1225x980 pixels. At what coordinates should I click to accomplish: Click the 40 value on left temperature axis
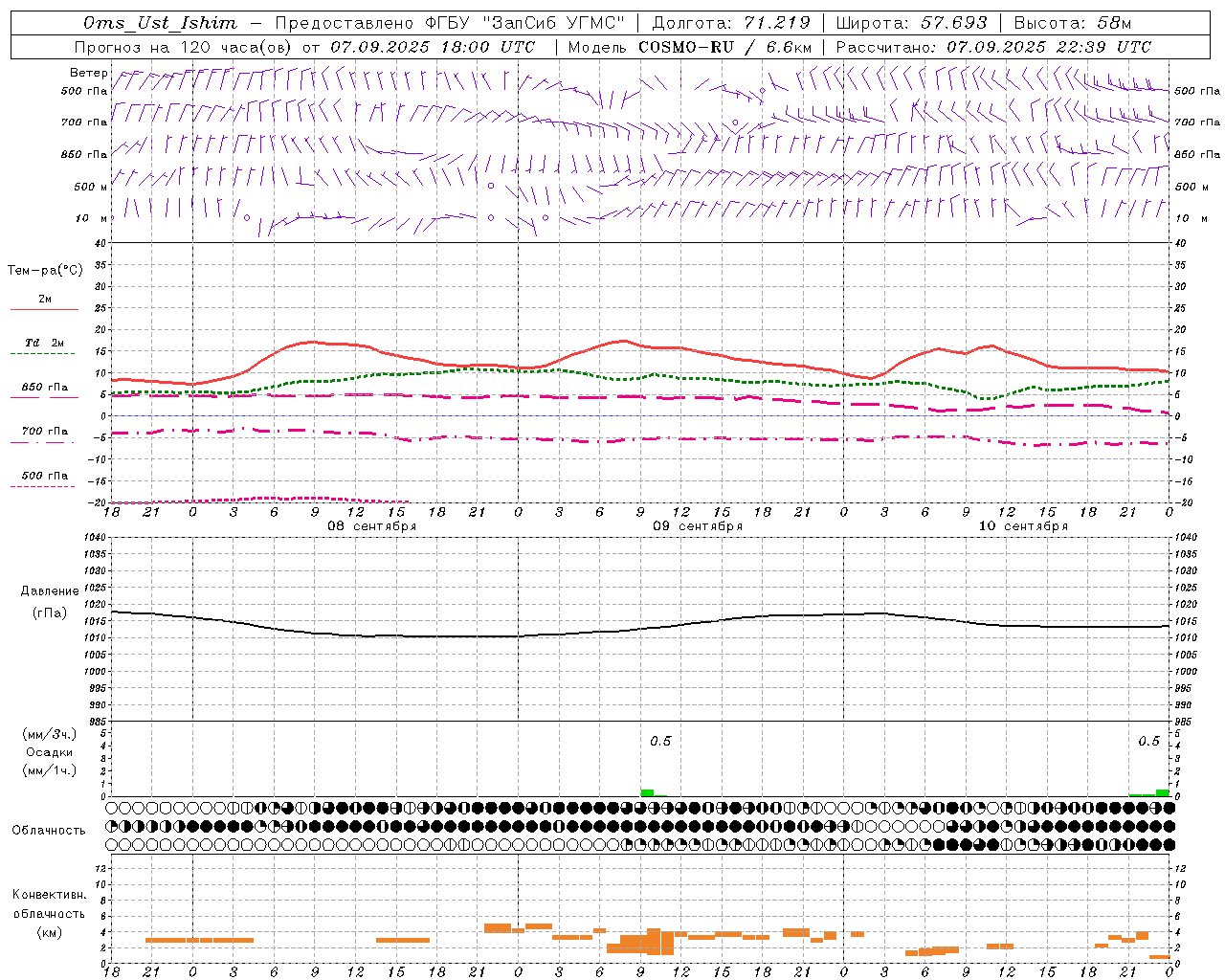pos(100,243)
